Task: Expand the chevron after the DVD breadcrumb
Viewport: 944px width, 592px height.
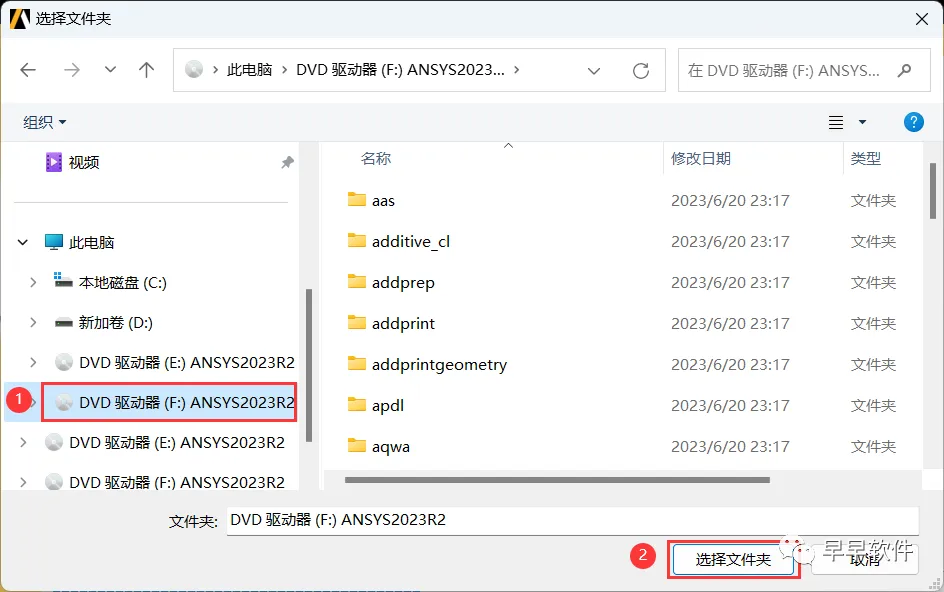Action: point(517,70)
